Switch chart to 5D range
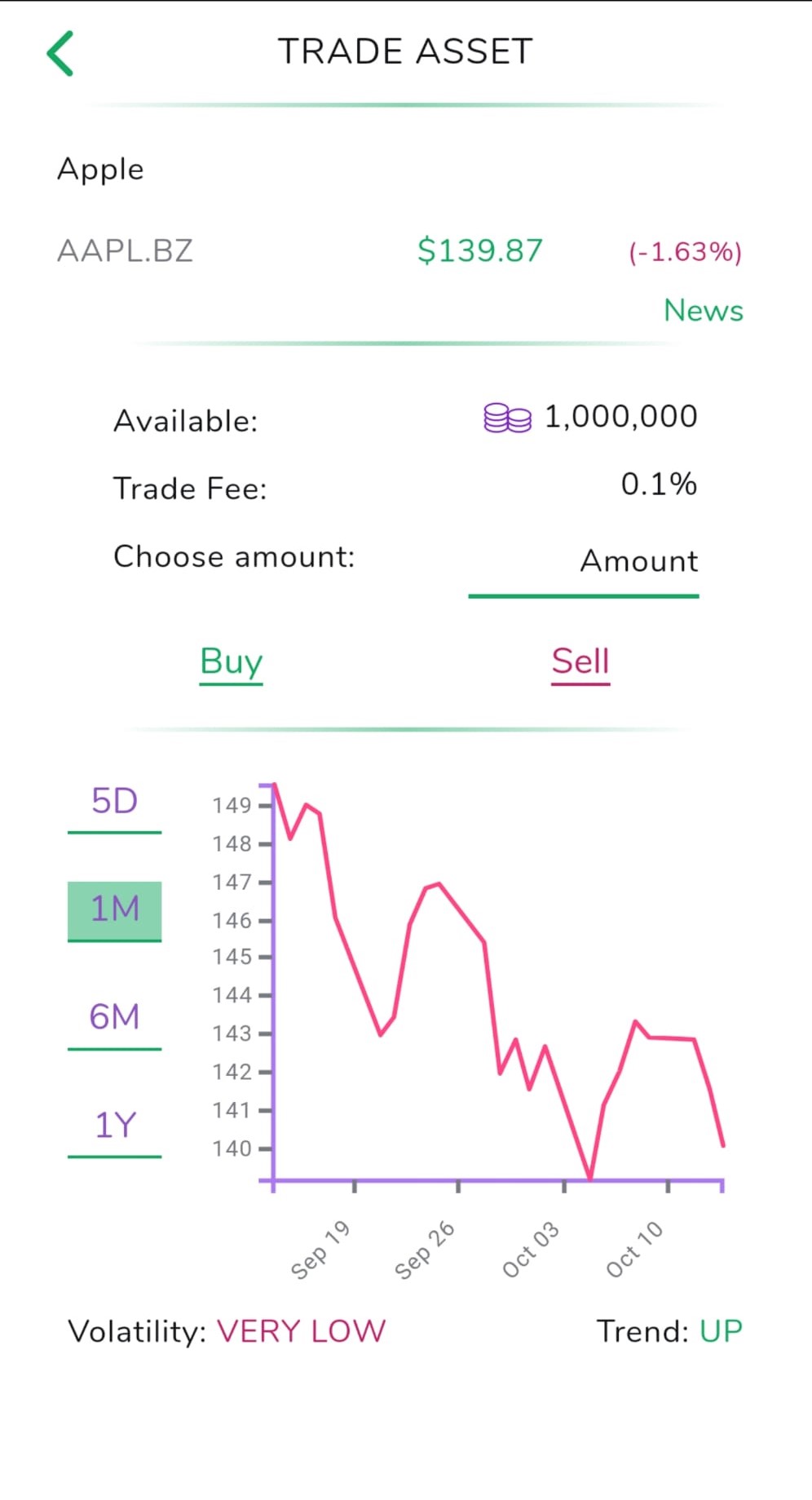 click(115, 802)
